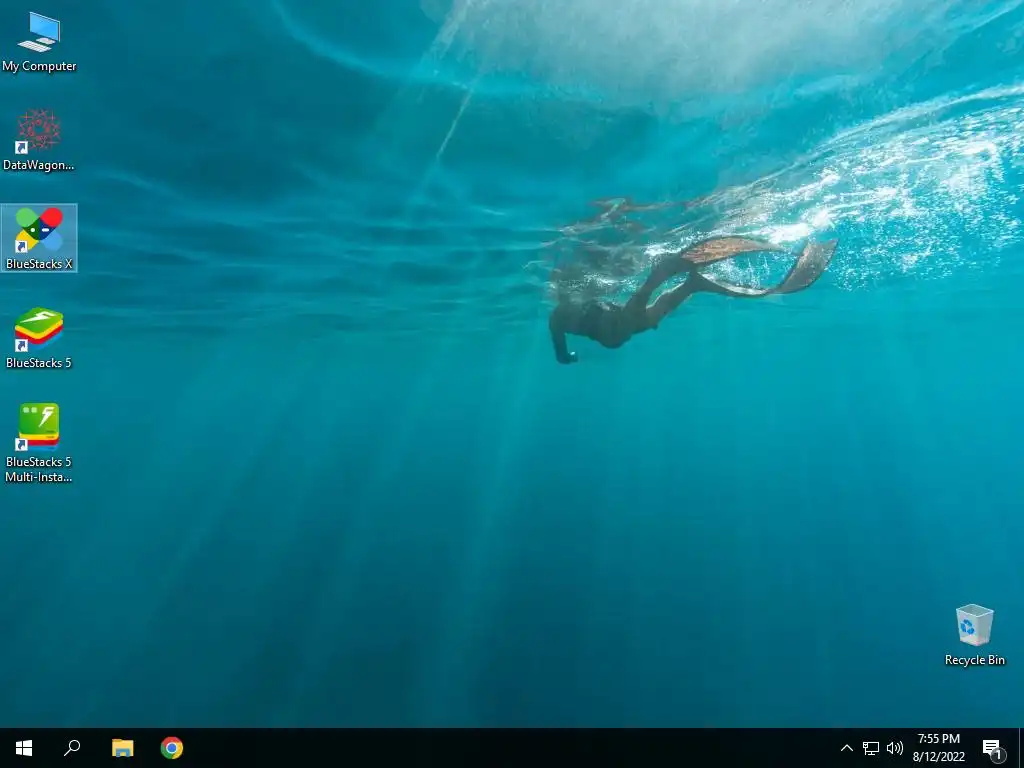Open File Explorer from taskbar

point(122,748)
